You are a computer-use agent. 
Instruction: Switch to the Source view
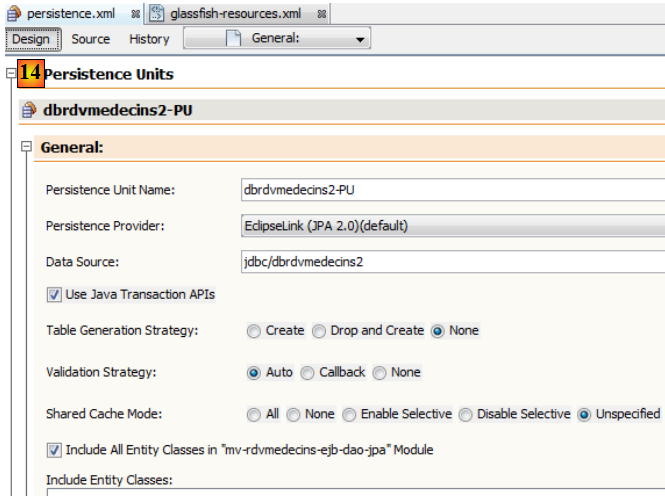click(x=91, y=39)
